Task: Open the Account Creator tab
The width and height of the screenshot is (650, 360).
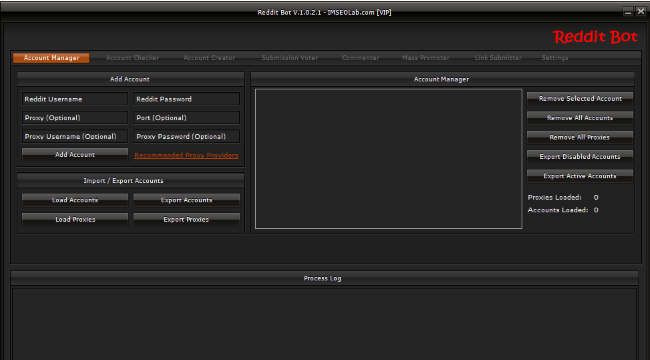Action: (209, 58)
